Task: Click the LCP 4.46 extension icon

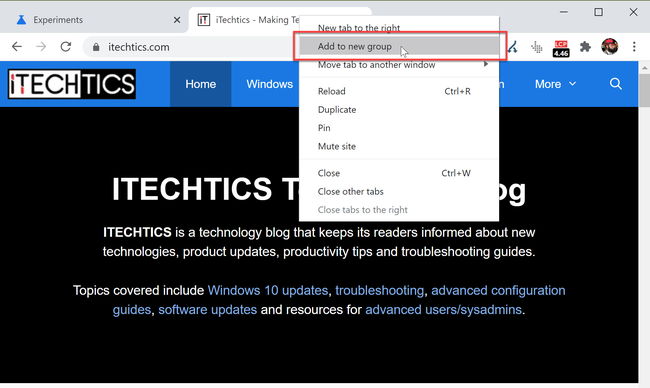Action: pos(561,48)
